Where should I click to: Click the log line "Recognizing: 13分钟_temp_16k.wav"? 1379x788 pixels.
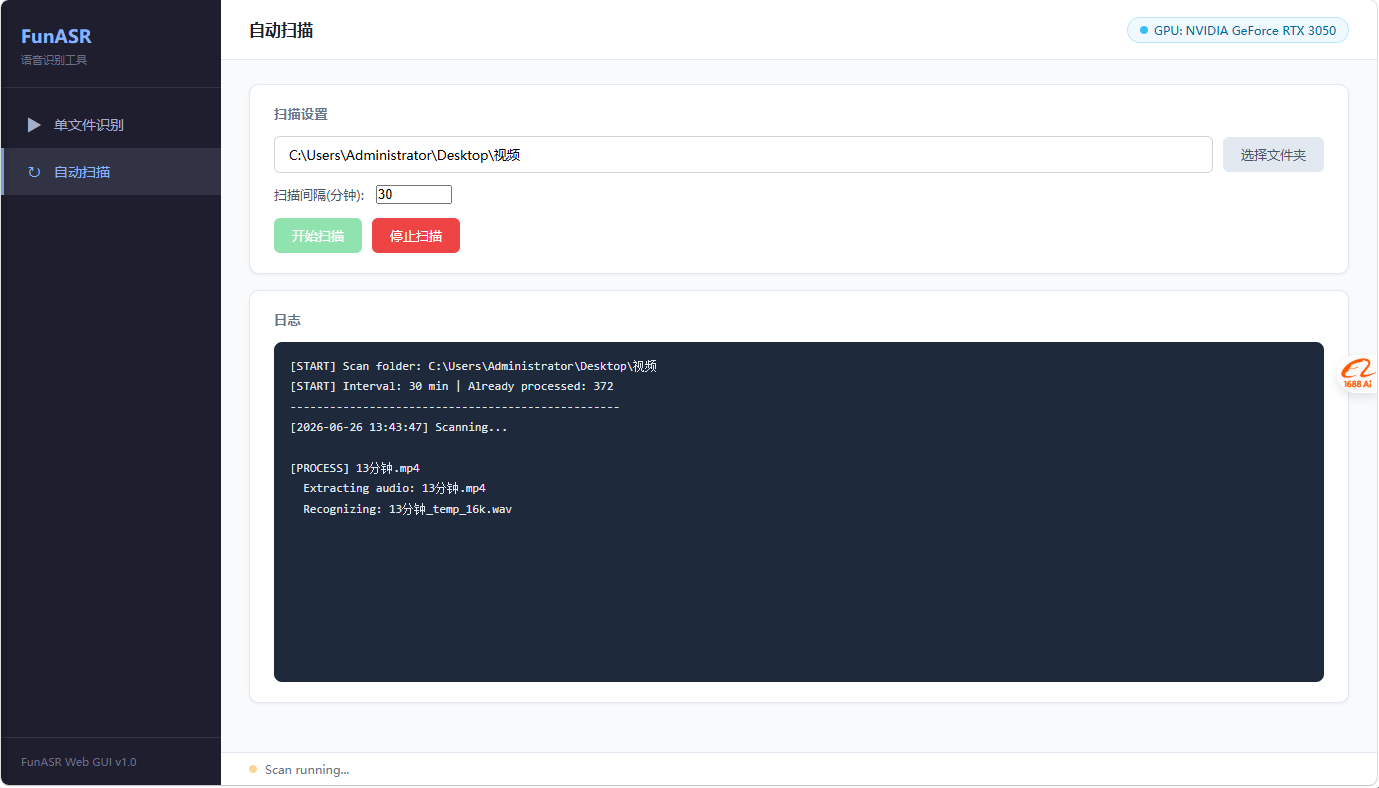coord(407,509)
